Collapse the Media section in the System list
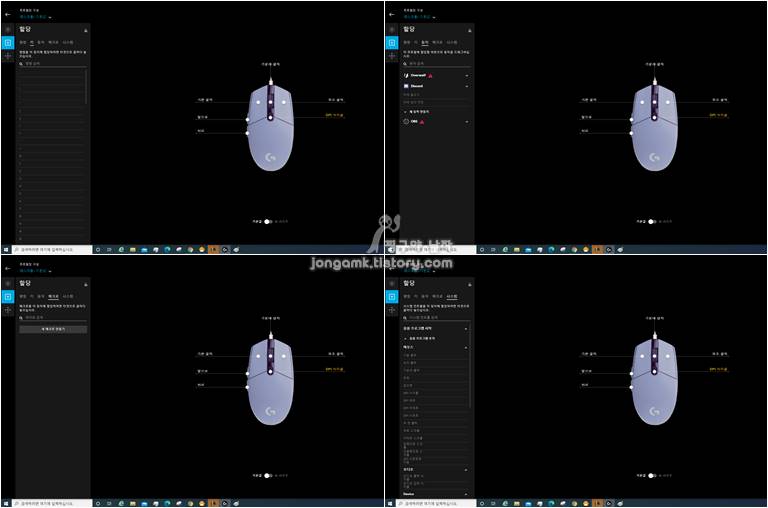The width and height of the screenshot is (768, 508). (465, 469)
